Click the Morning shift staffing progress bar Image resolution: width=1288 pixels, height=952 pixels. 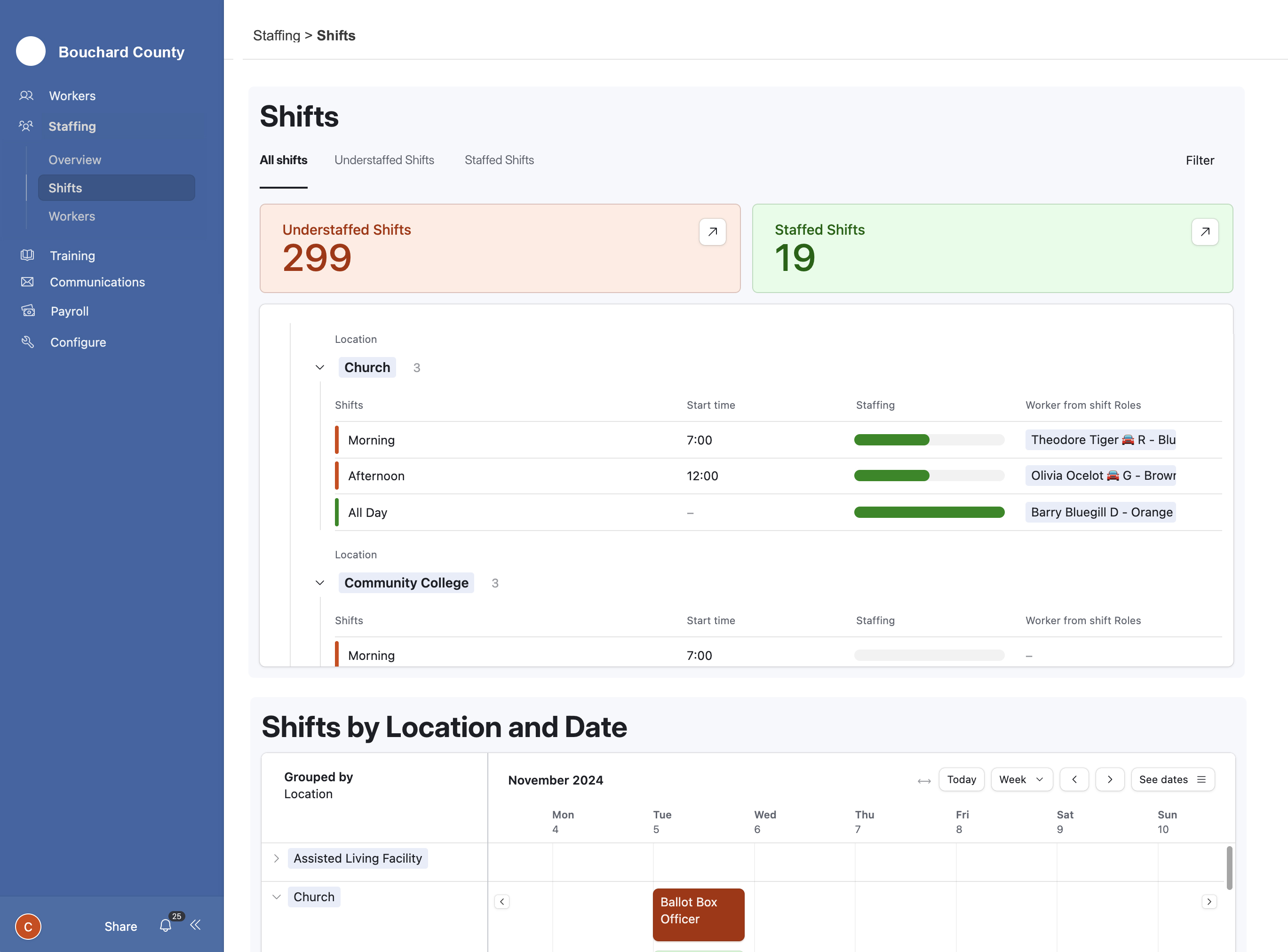tap(929, 440)
